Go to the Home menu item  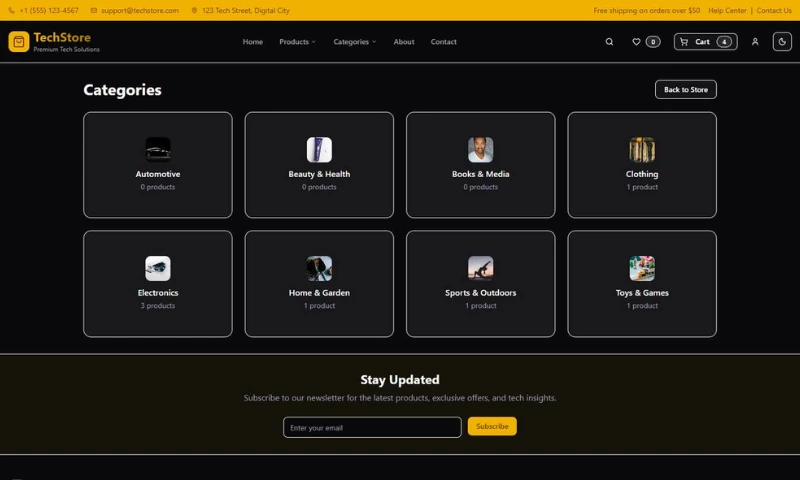coord(253,42)
